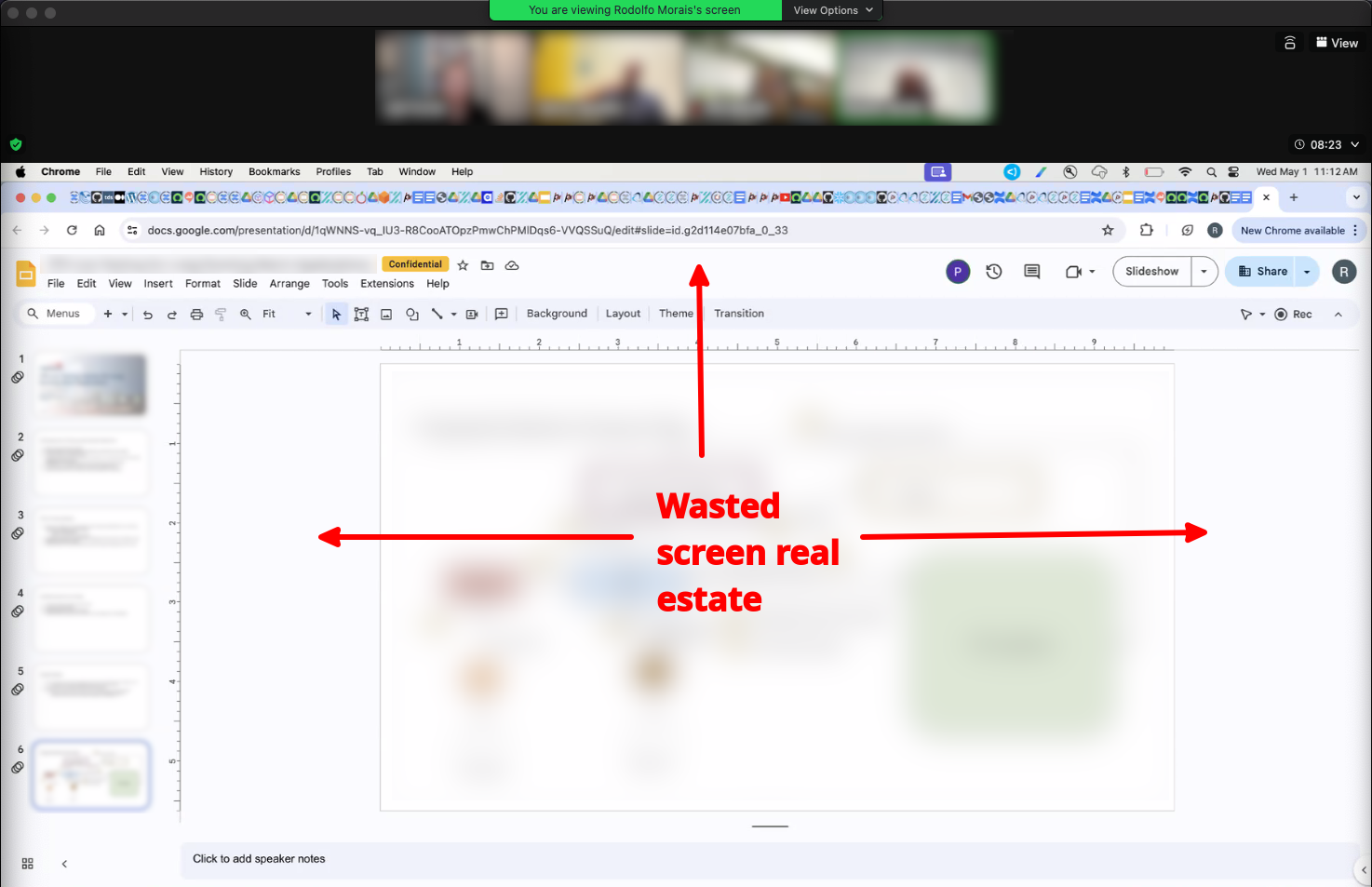Screen dimensions: 1372x887
Task: Select the text box tool
Action: pyautogui.click(x=361, y=315)
